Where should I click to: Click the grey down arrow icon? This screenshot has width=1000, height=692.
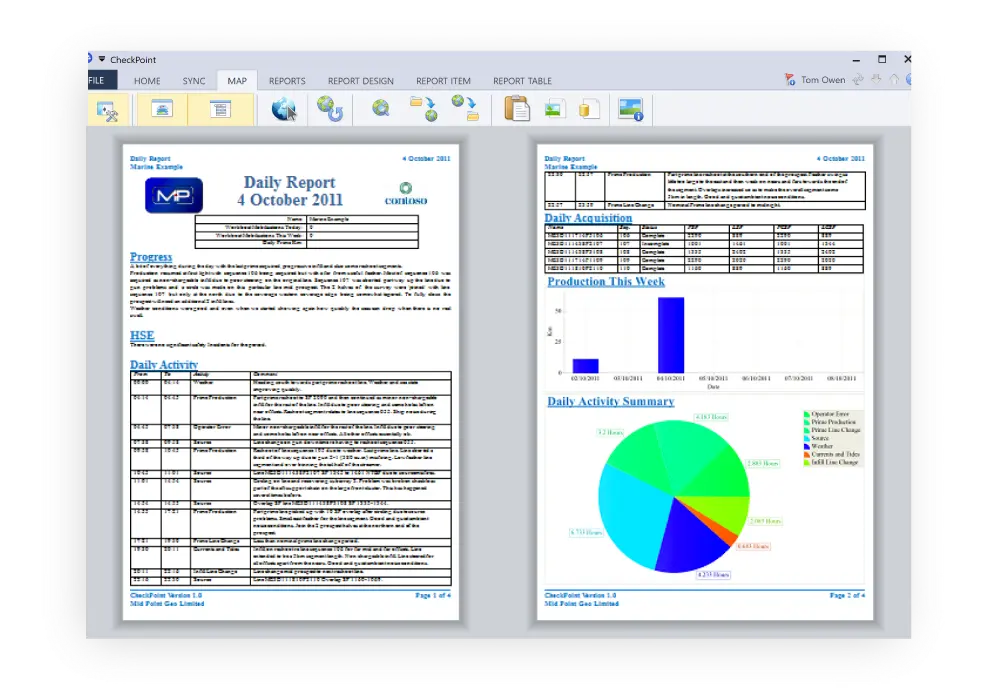click(x=877, y=79)
